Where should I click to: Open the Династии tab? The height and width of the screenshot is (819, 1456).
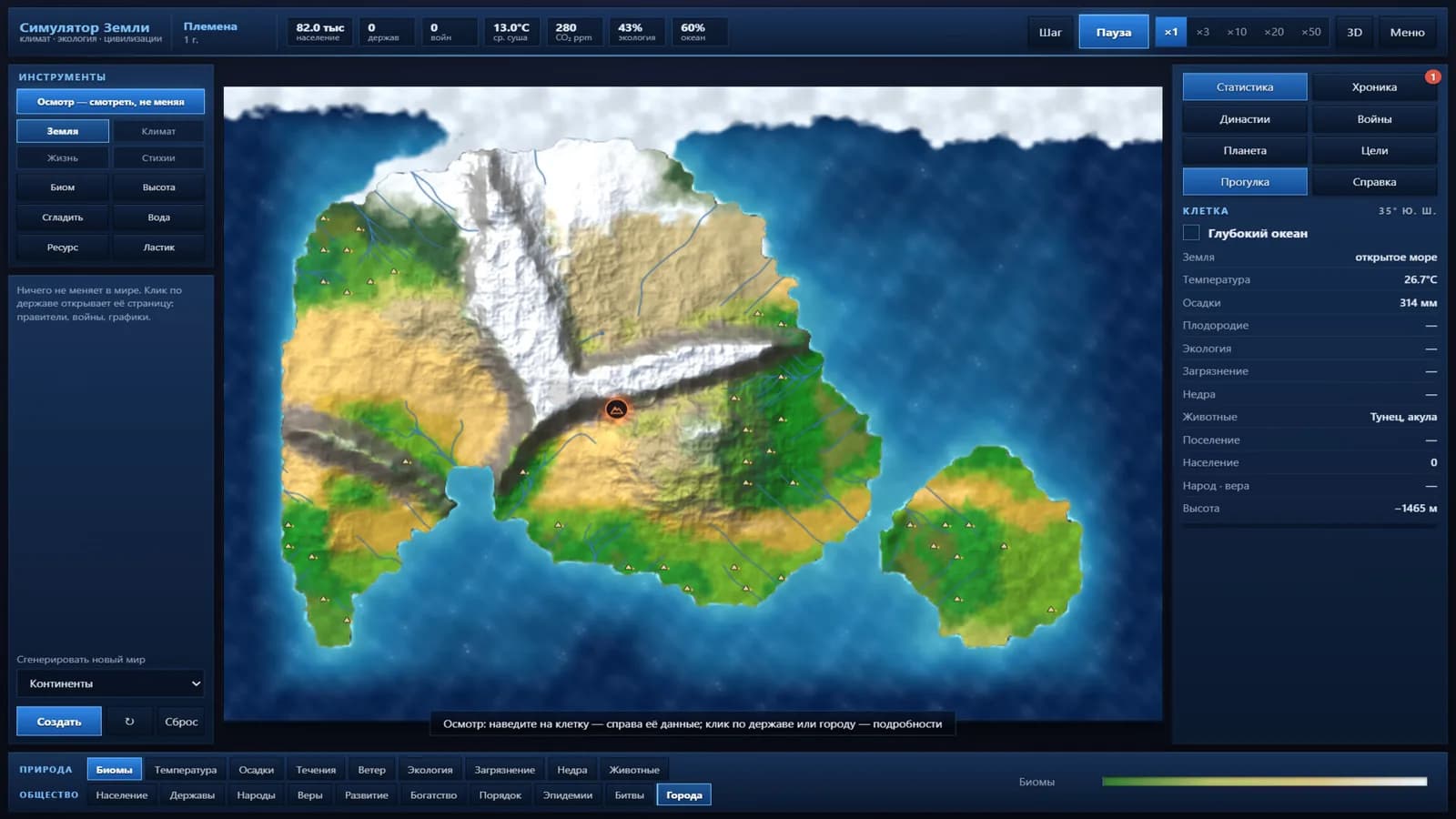click(1245, 119)
